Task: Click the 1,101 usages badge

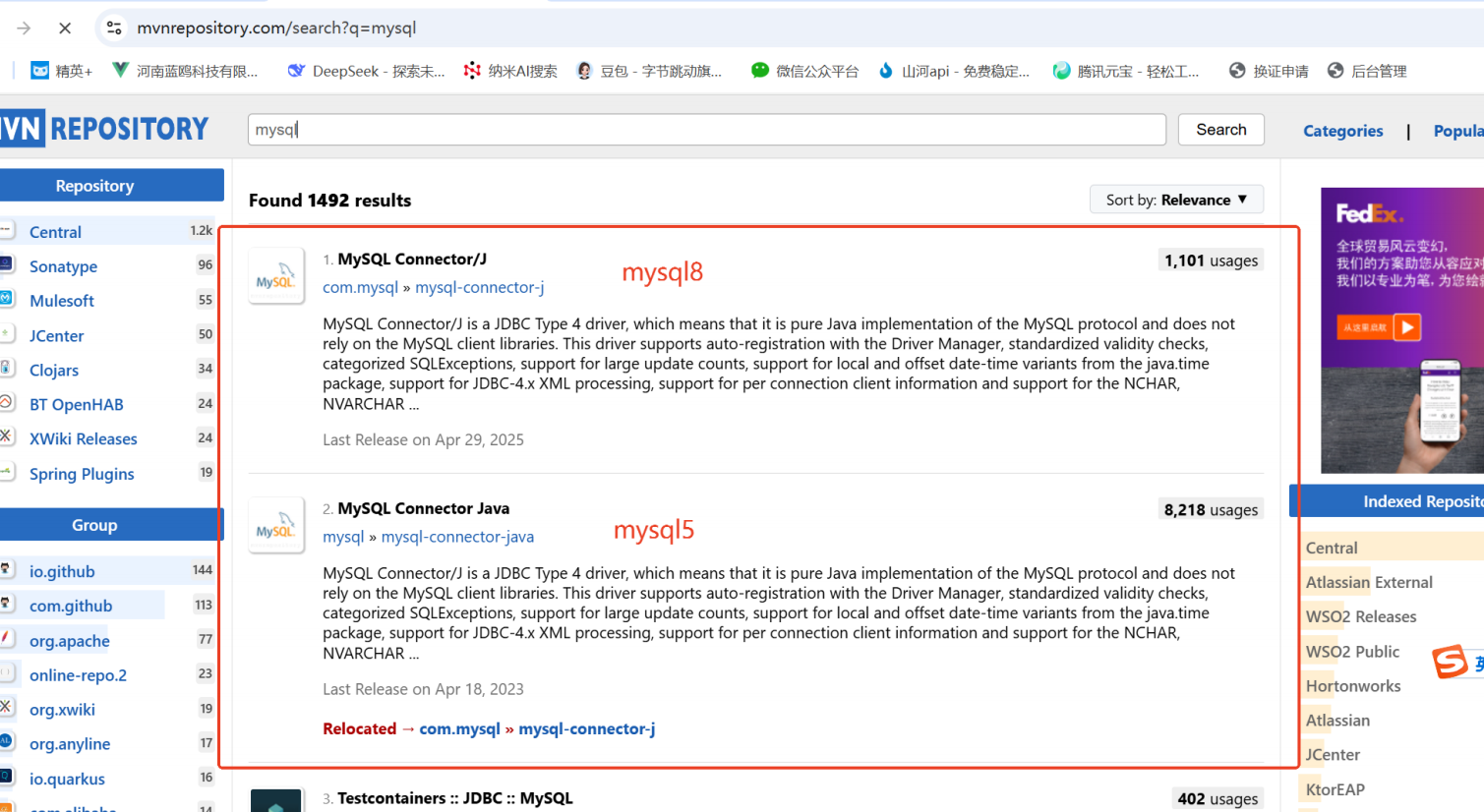Action: click(1211, 261)
